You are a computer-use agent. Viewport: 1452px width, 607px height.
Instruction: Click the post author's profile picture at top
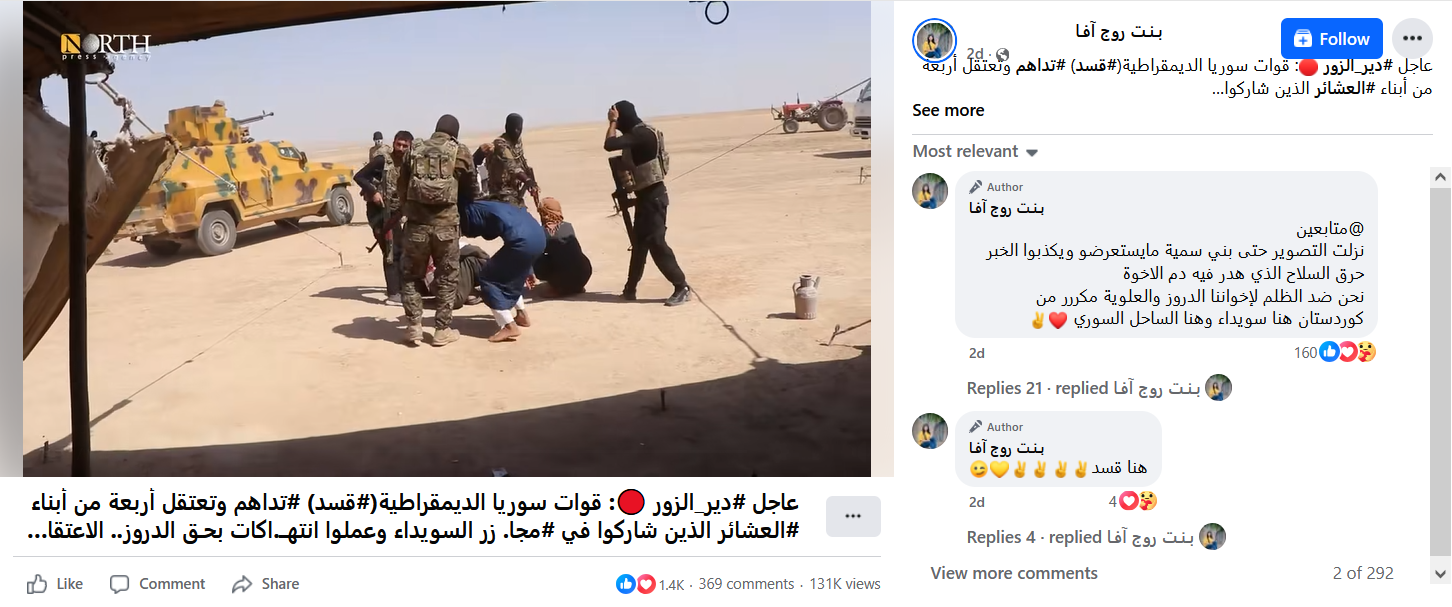coord(935,40)
